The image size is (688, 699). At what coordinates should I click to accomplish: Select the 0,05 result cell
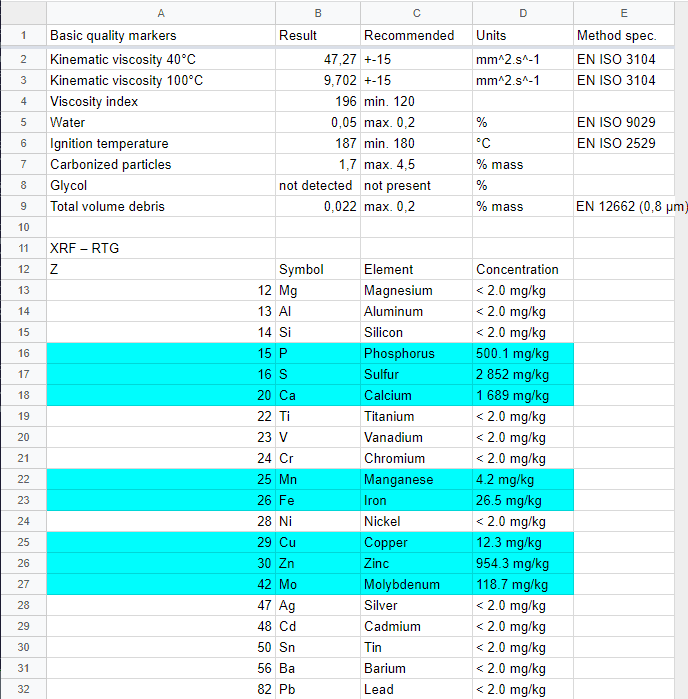[318, 122]
